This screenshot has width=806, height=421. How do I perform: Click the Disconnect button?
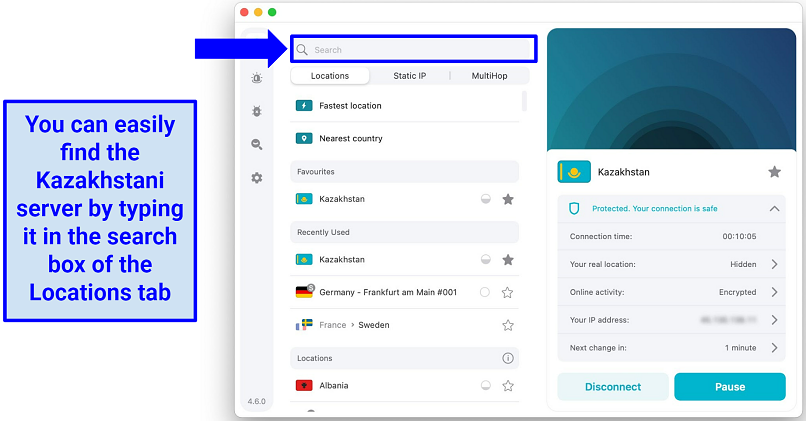click(x=613, y=387)
